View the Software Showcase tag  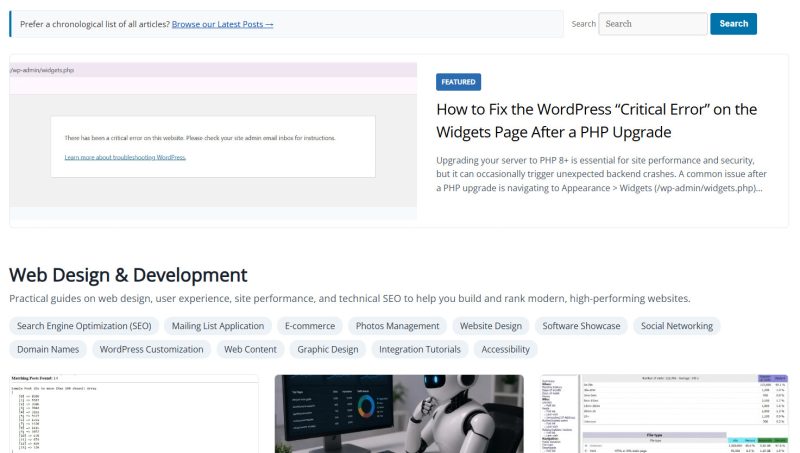(x=581, y=326)
